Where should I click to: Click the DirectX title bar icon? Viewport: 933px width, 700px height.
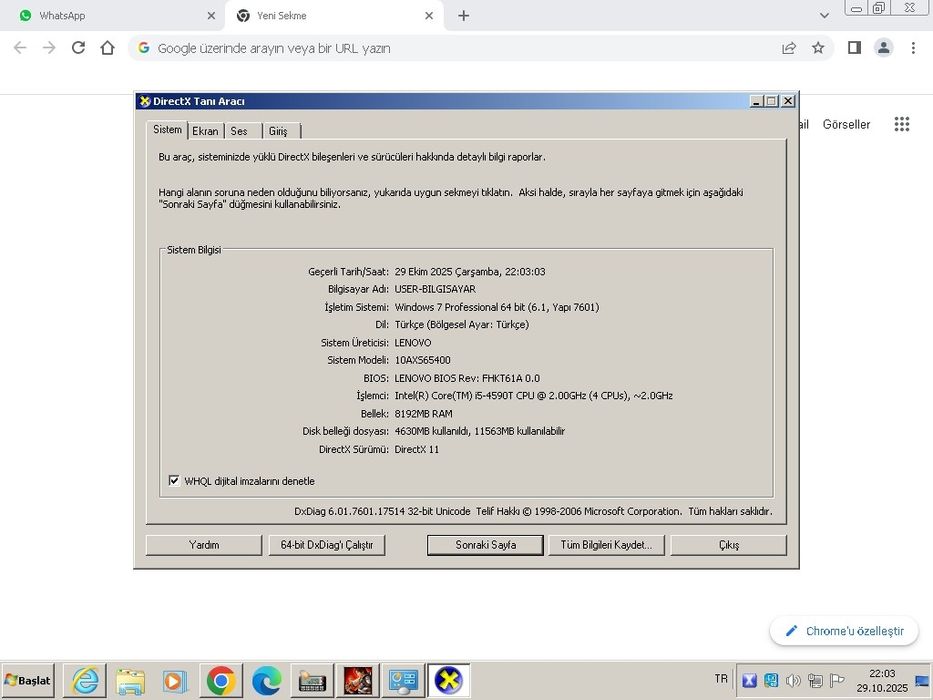point(145,101)
